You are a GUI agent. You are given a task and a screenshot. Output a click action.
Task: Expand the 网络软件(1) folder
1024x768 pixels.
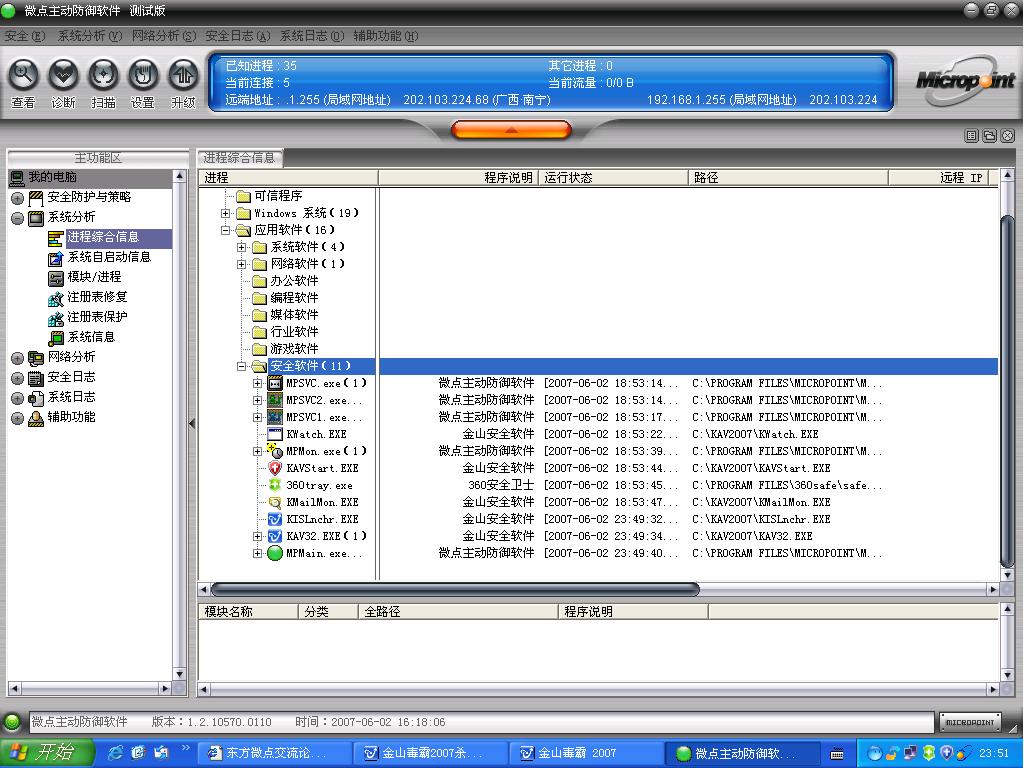pos(242,264)
